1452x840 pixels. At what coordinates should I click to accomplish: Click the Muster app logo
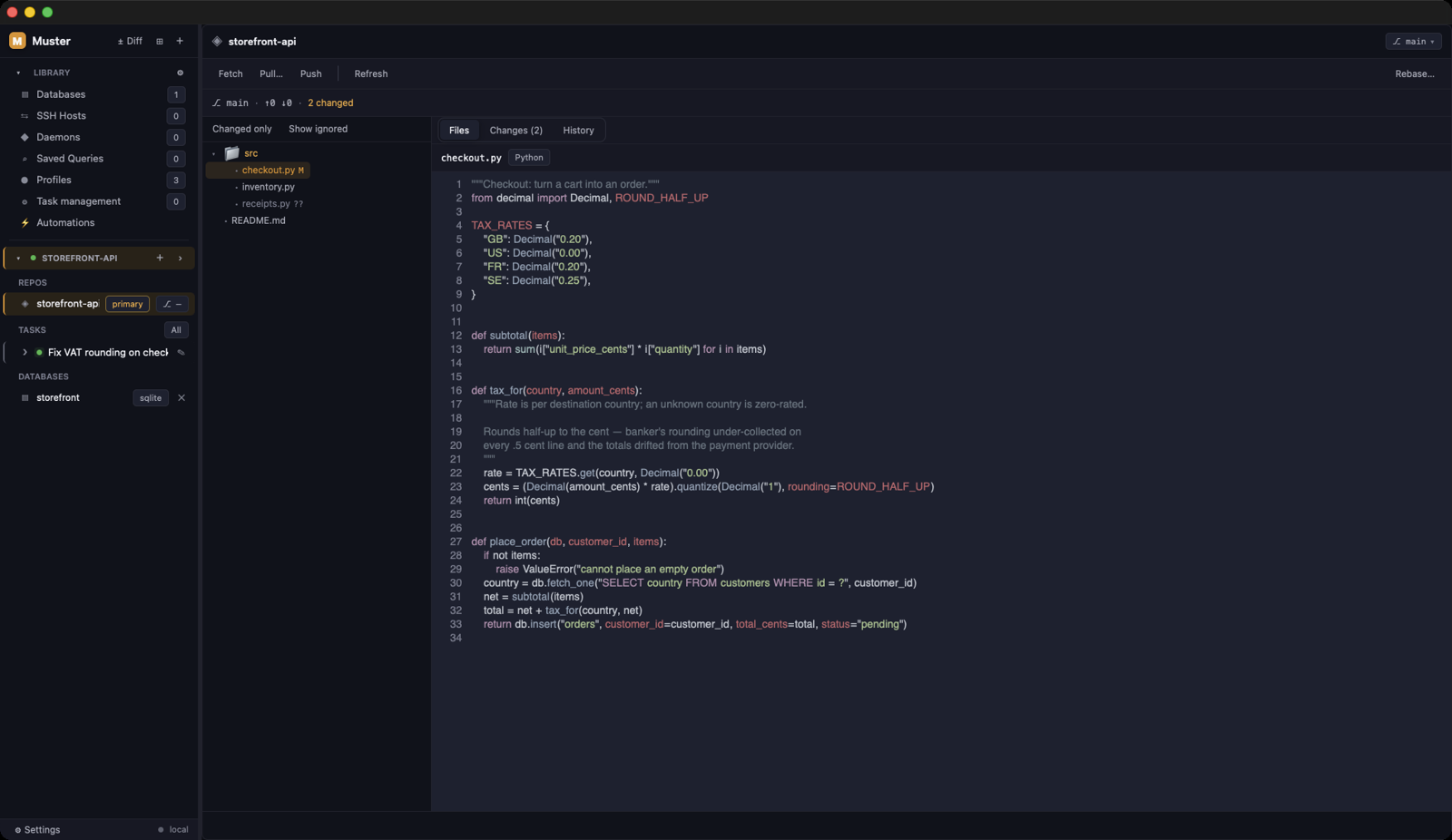[x=17, y=41]
